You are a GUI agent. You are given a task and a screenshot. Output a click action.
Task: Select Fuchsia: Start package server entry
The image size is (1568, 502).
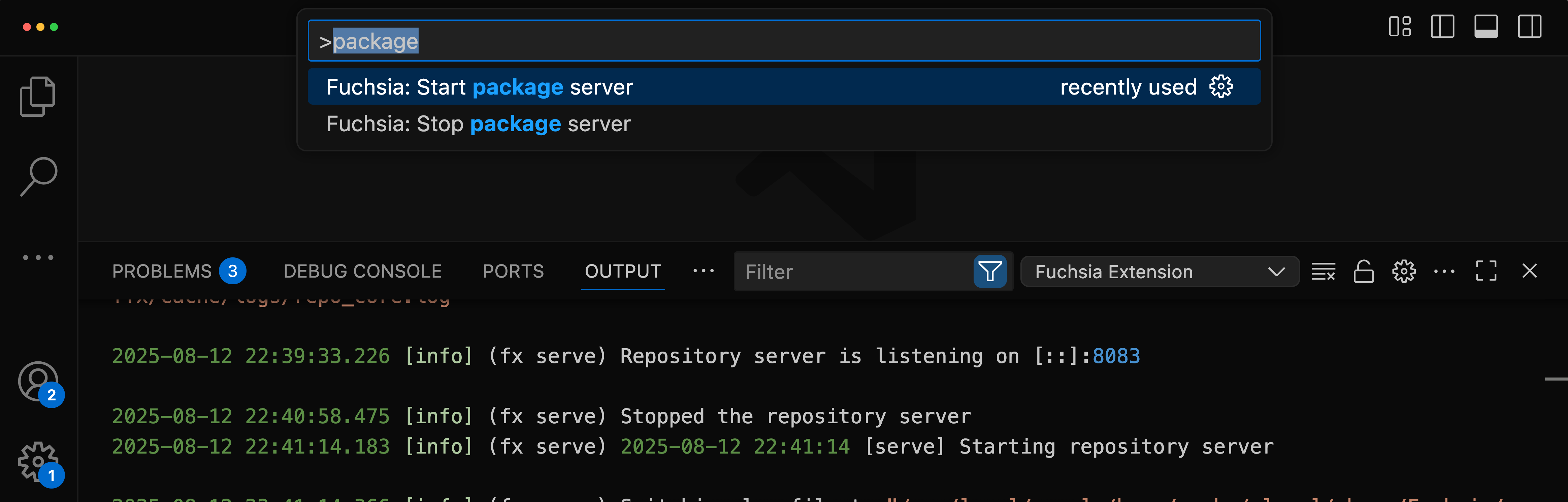480,86
